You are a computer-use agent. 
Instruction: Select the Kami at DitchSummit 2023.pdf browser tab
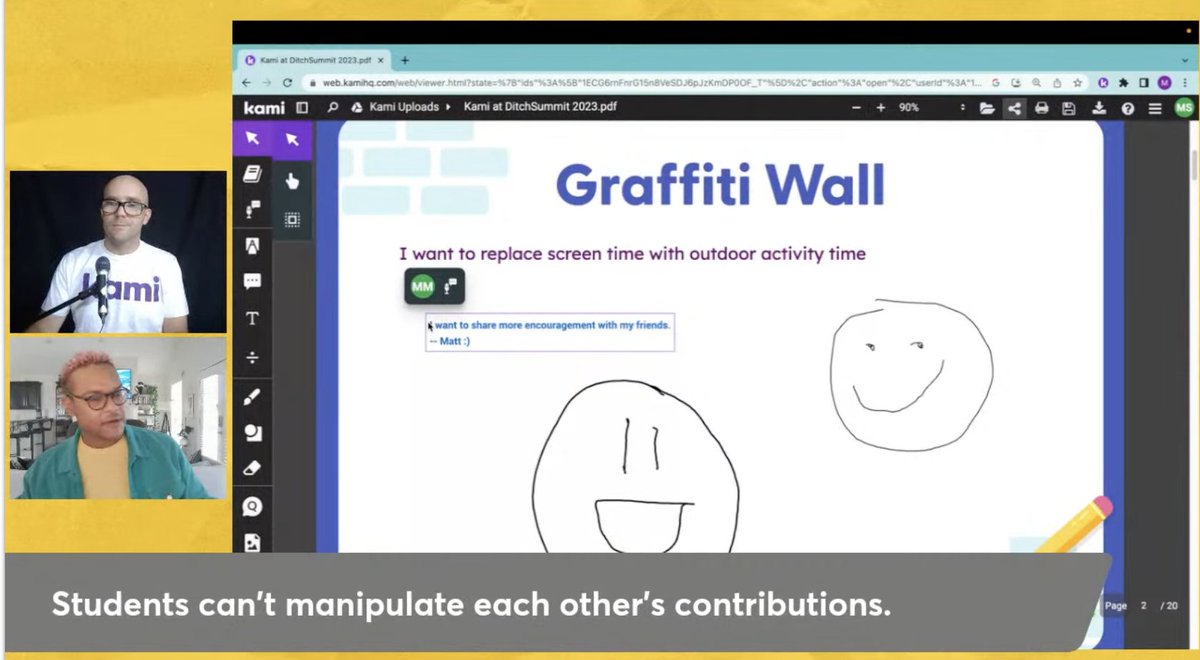tap(312, 60)
